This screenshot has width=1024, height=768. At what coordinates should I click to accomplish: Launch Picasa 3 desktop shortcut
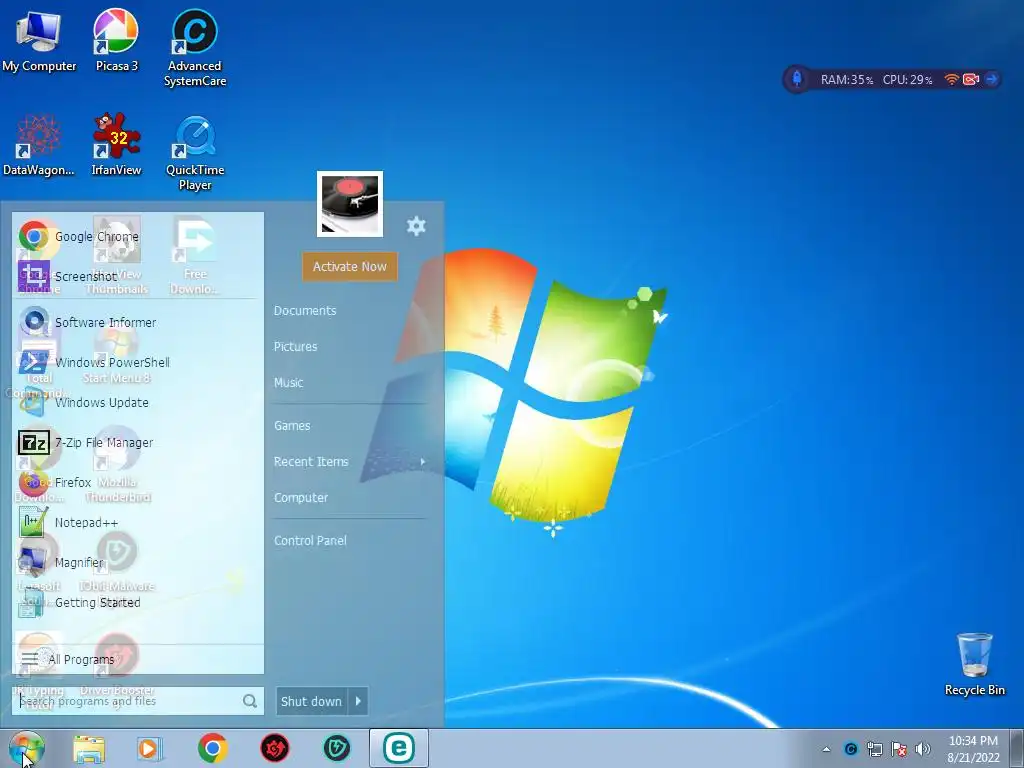116,41
